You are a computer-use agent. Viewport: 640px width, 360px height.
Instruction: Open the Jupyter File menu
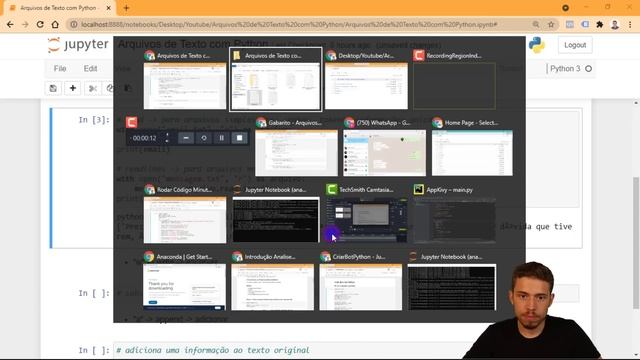click(60, 69)
